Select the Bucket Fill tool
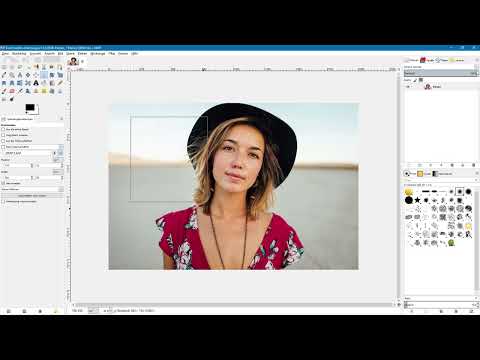The width and height of the screenshot is (480, 360). click(44, 83)
